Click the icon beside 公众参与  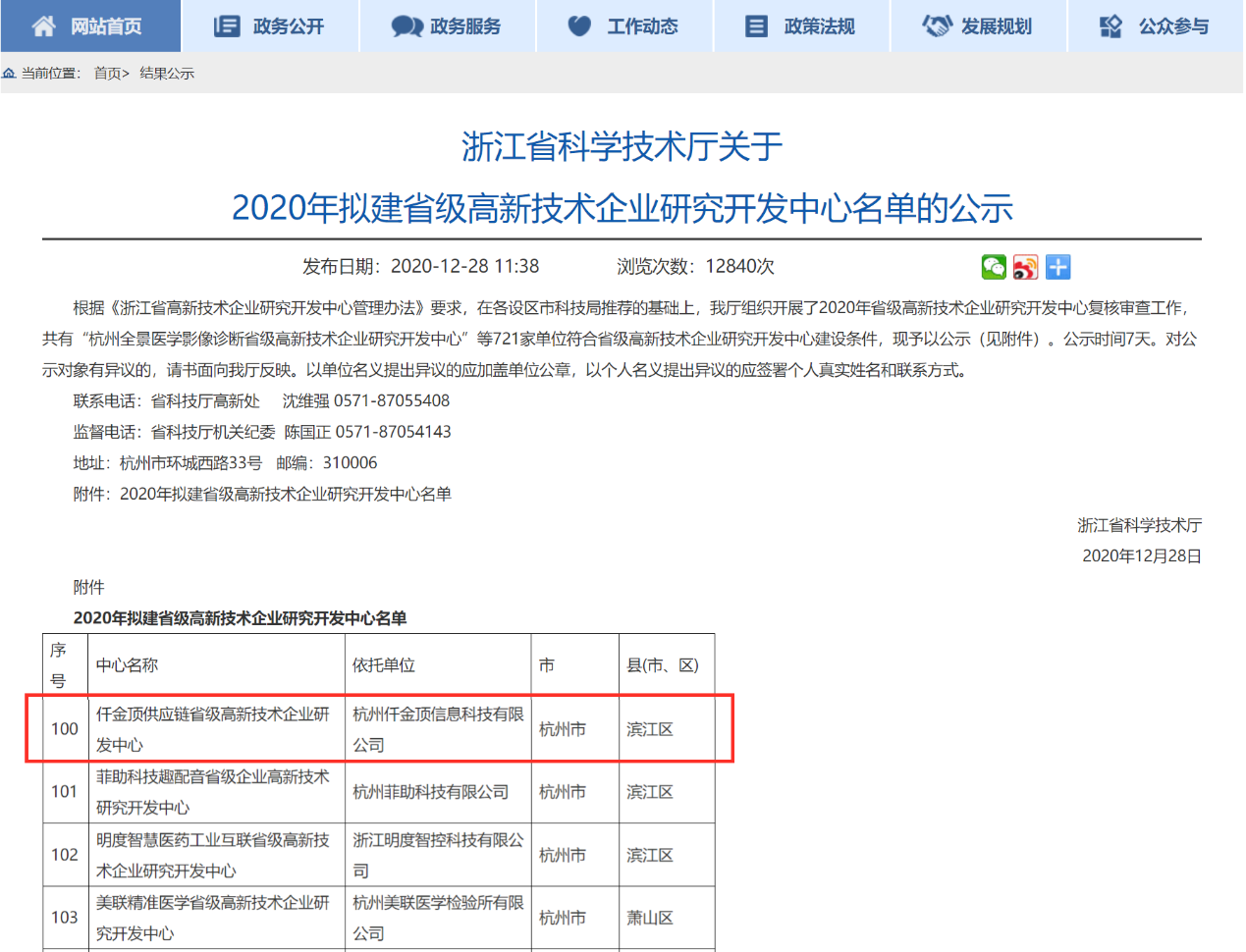[1111, 26]
